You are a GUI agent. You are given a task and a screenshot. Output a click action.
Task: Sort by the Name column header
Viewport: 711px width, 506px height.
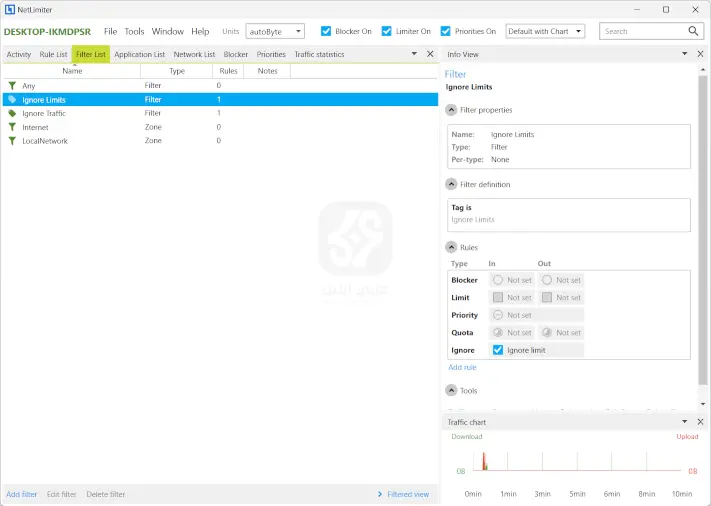click(x=72, y=71)
